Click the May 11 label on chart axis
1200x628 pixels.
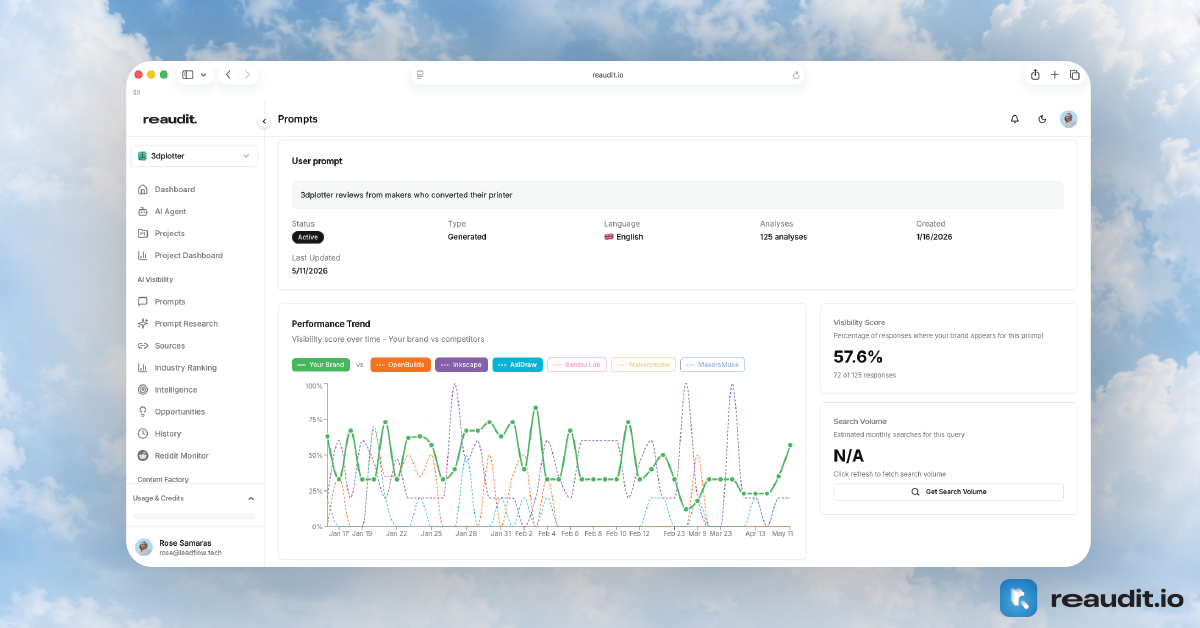click(783, 534)
